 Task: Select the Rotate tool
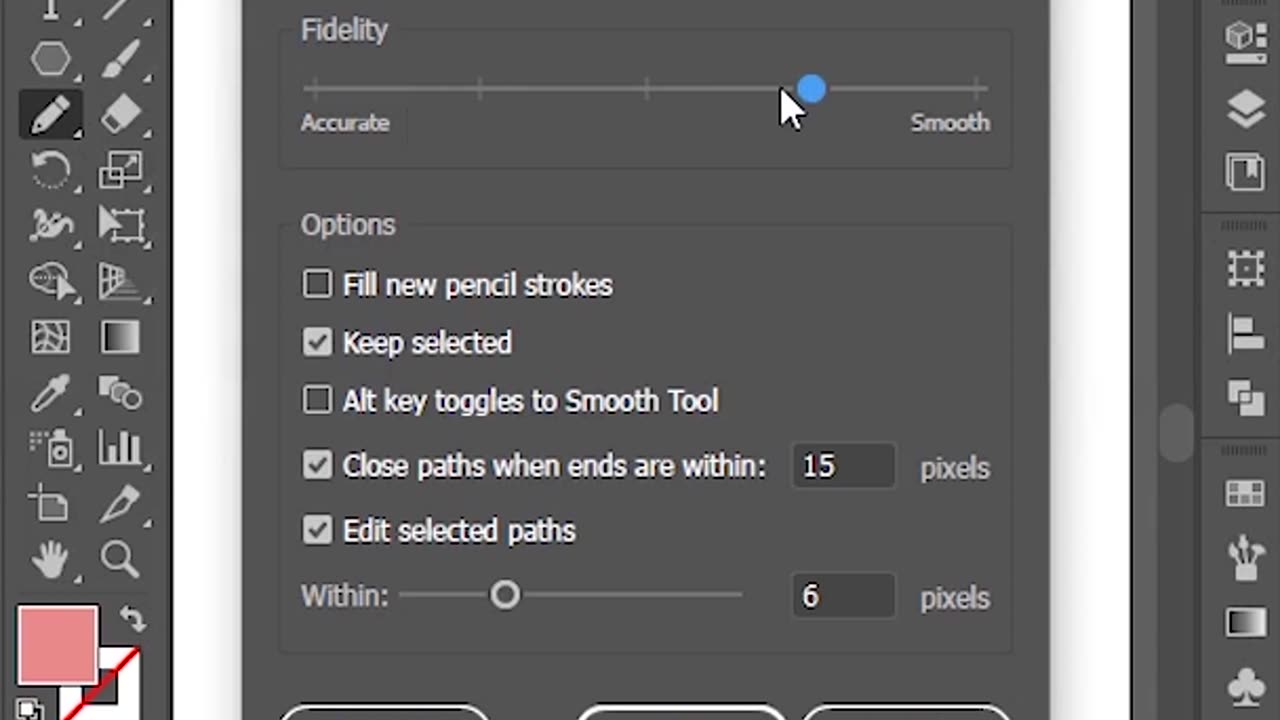click(48, 171)
